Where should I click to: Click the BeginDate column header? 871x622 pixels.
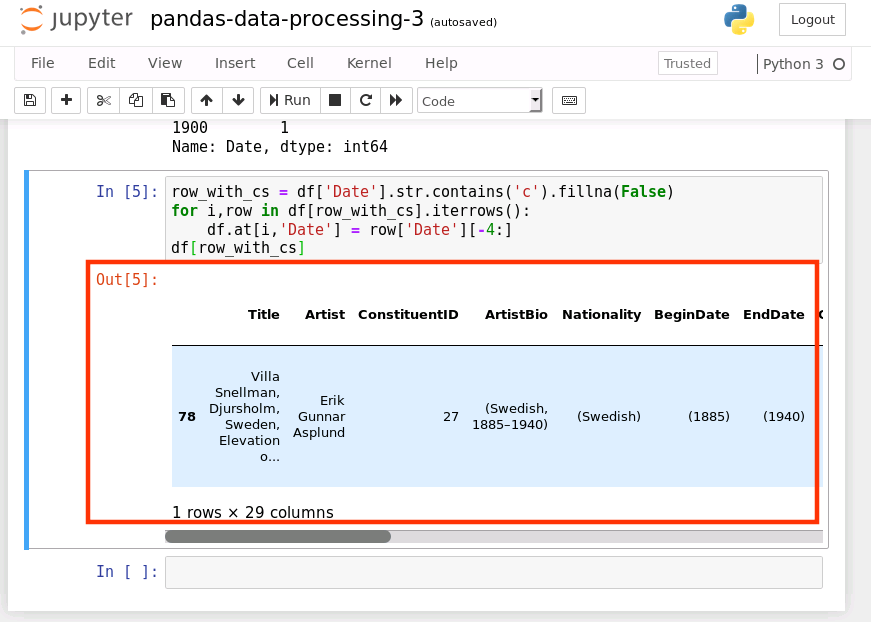pyautogui.click(x=692, y=314)
